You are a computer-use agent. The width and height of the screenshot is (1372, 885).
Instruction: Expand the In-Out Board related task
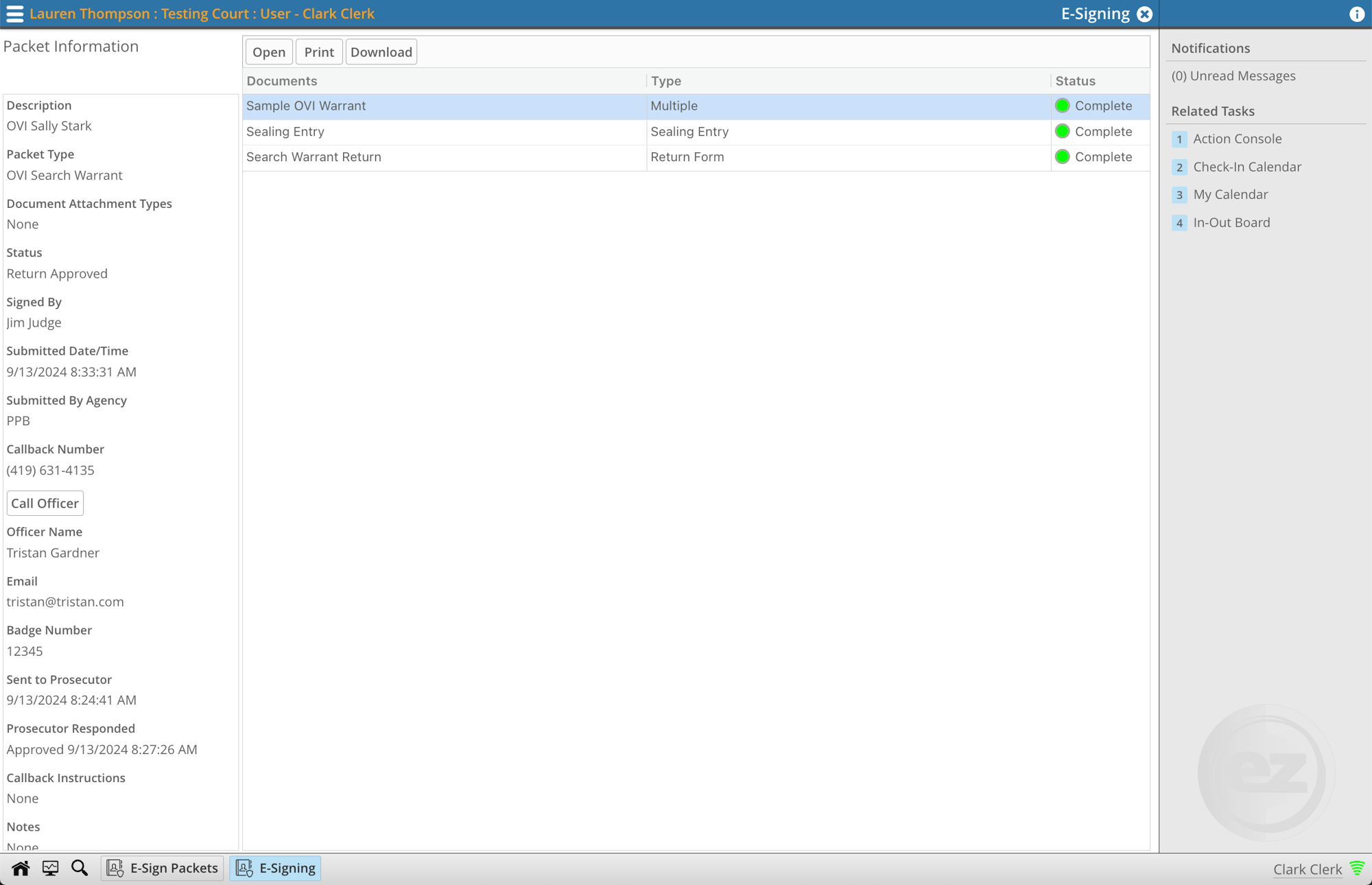coord(1231,222)
